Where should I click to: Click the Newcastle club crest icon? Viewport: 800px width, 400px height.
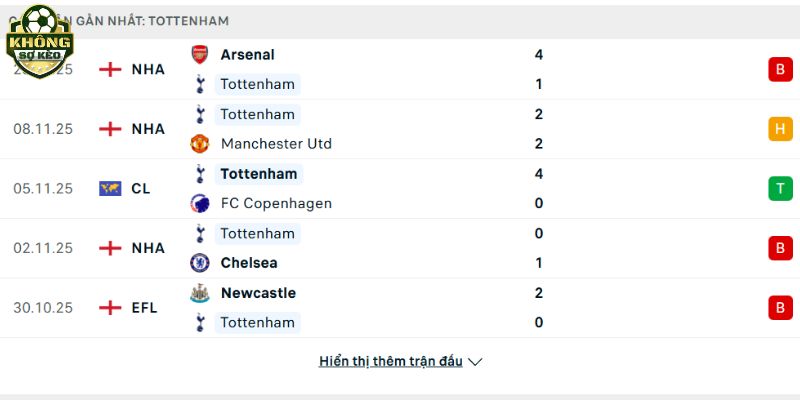point(200,293)
